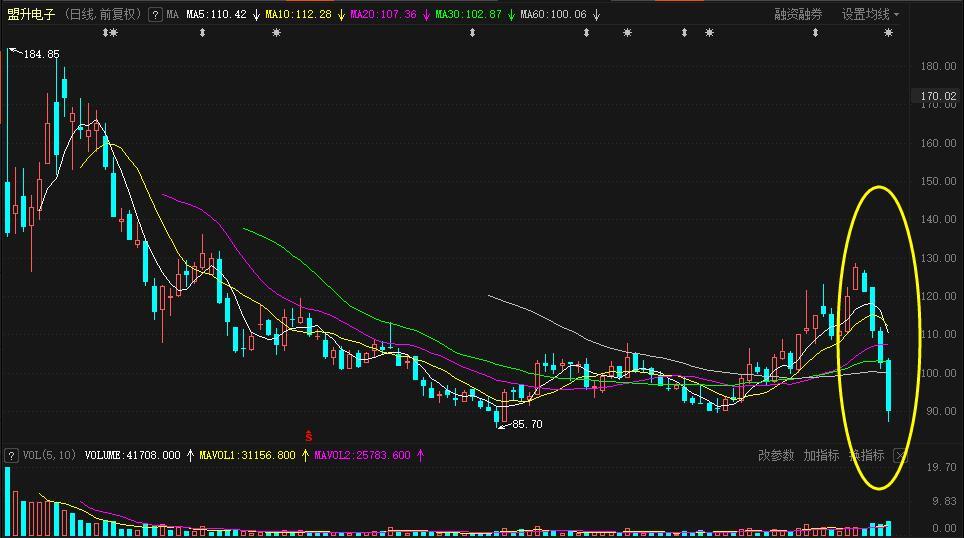Open the 日线 前复权 period selector
Image resolution: width=964 pixels, height=538 pixels.
point(103,15)
